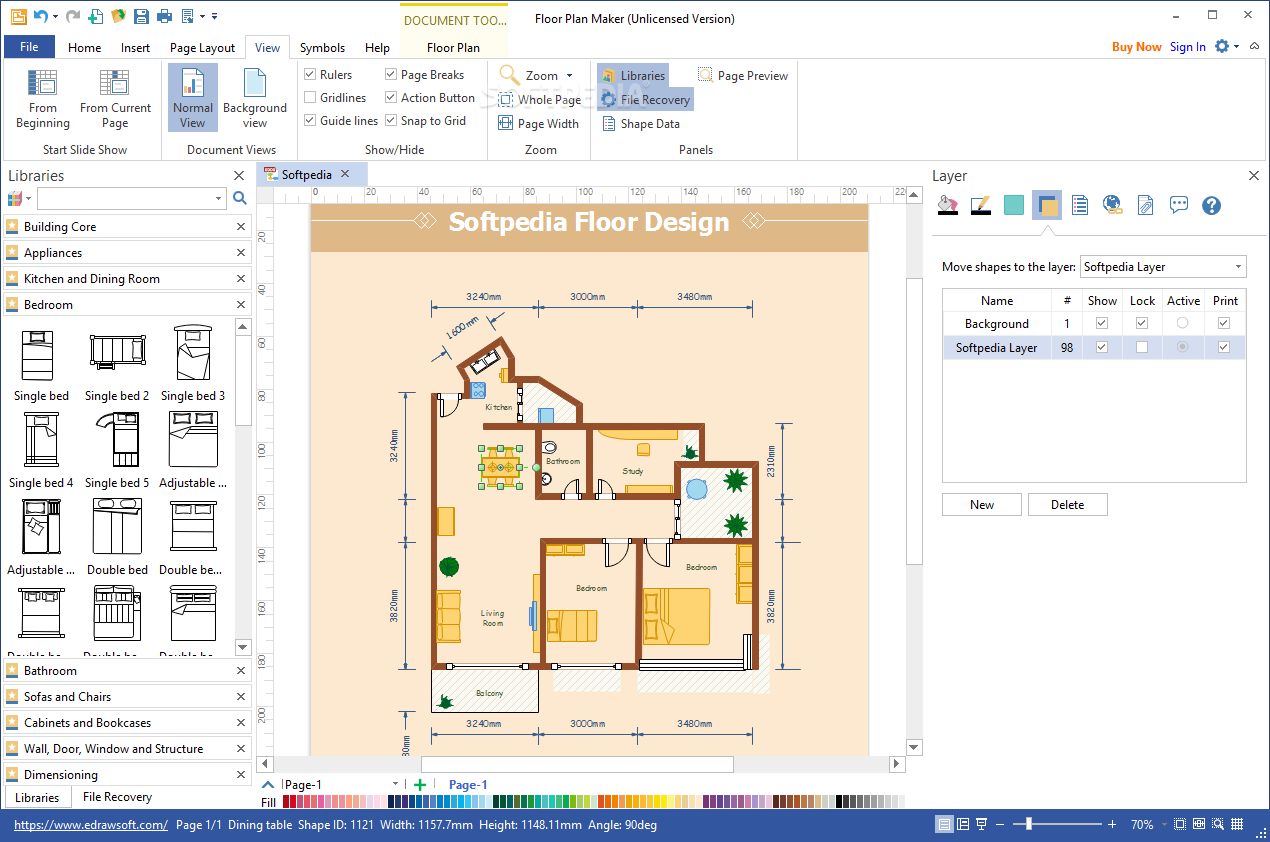1270x842 pixels.
Task: Click the New layer button
Action: (982, 505)
